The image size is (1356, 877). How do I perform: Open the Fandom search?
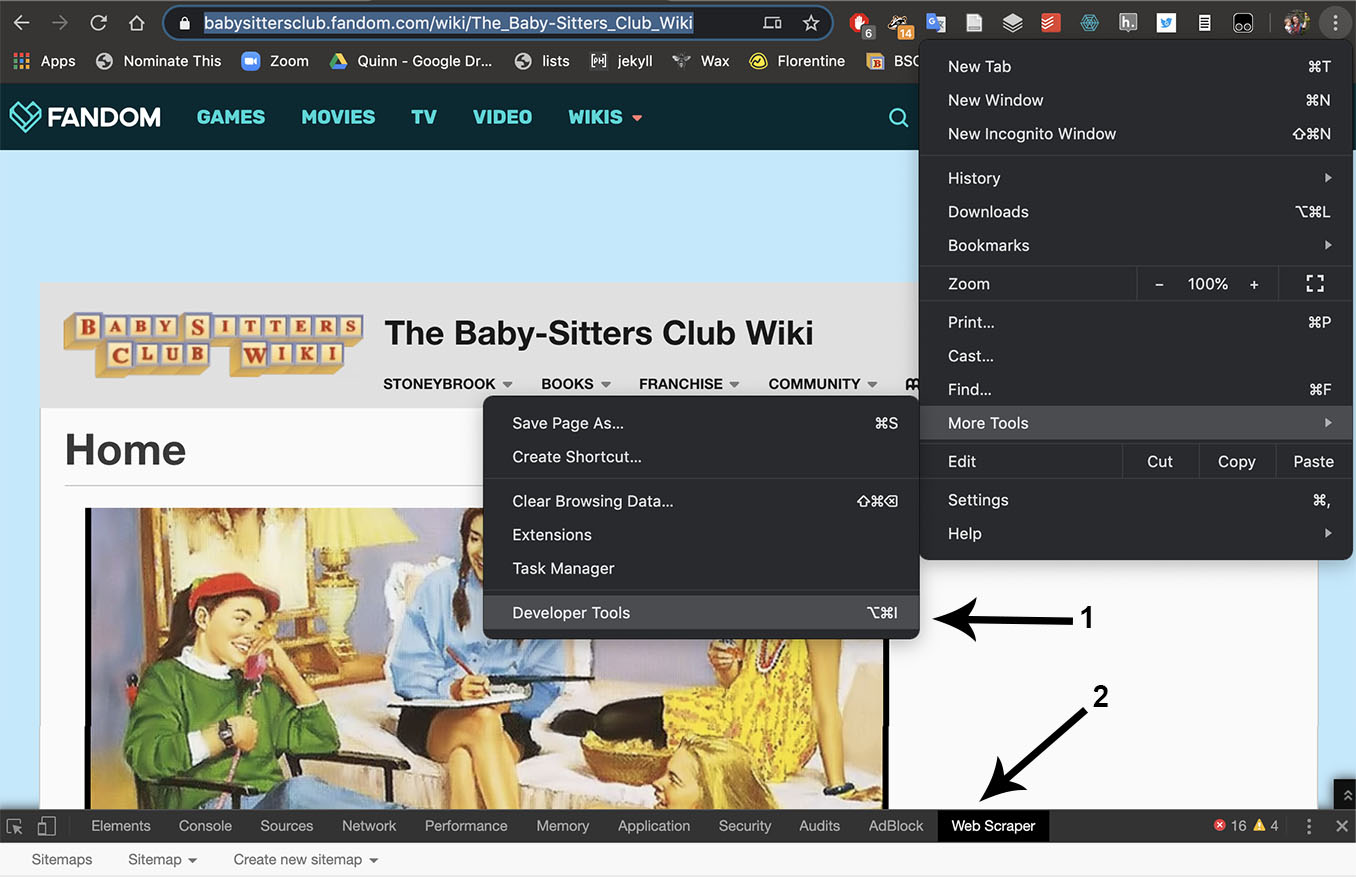coord(897,117)
